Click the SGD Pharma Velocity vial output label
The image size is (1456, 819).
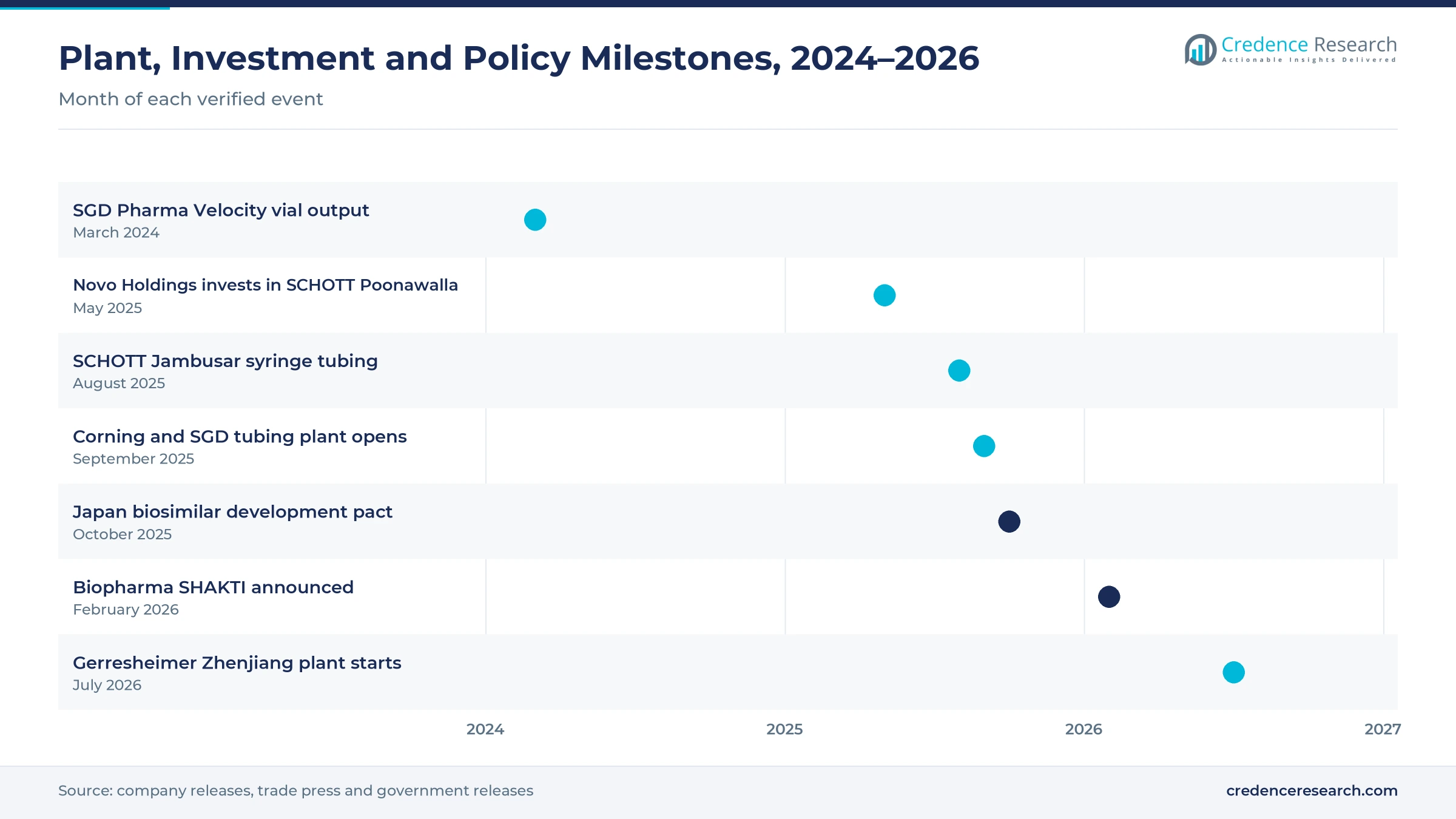221,211
